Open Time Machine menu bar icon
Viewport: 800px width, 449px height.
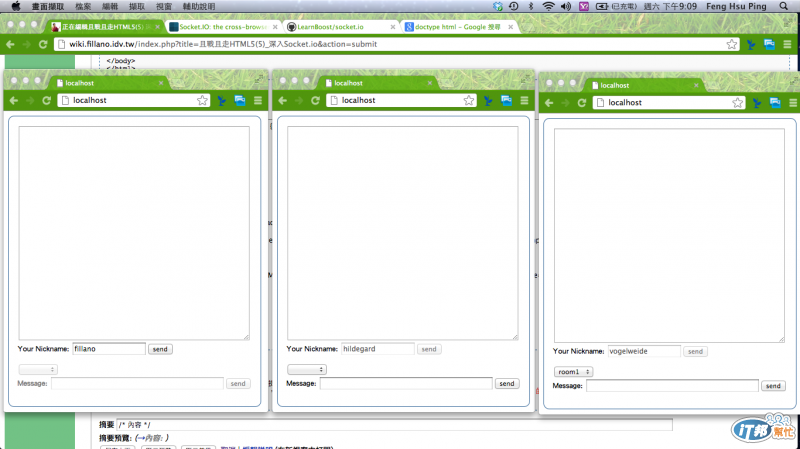coord(514,6)
